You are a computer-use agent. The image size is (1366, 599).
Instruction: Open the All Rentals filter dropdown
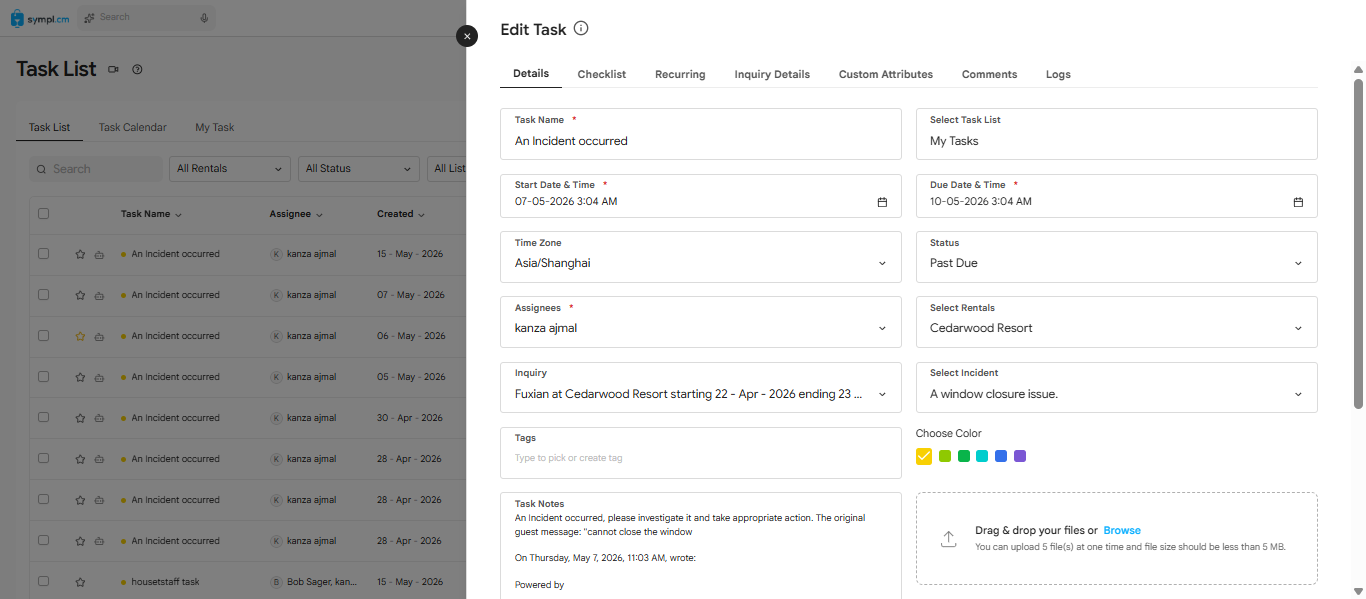tap(230, 169)
